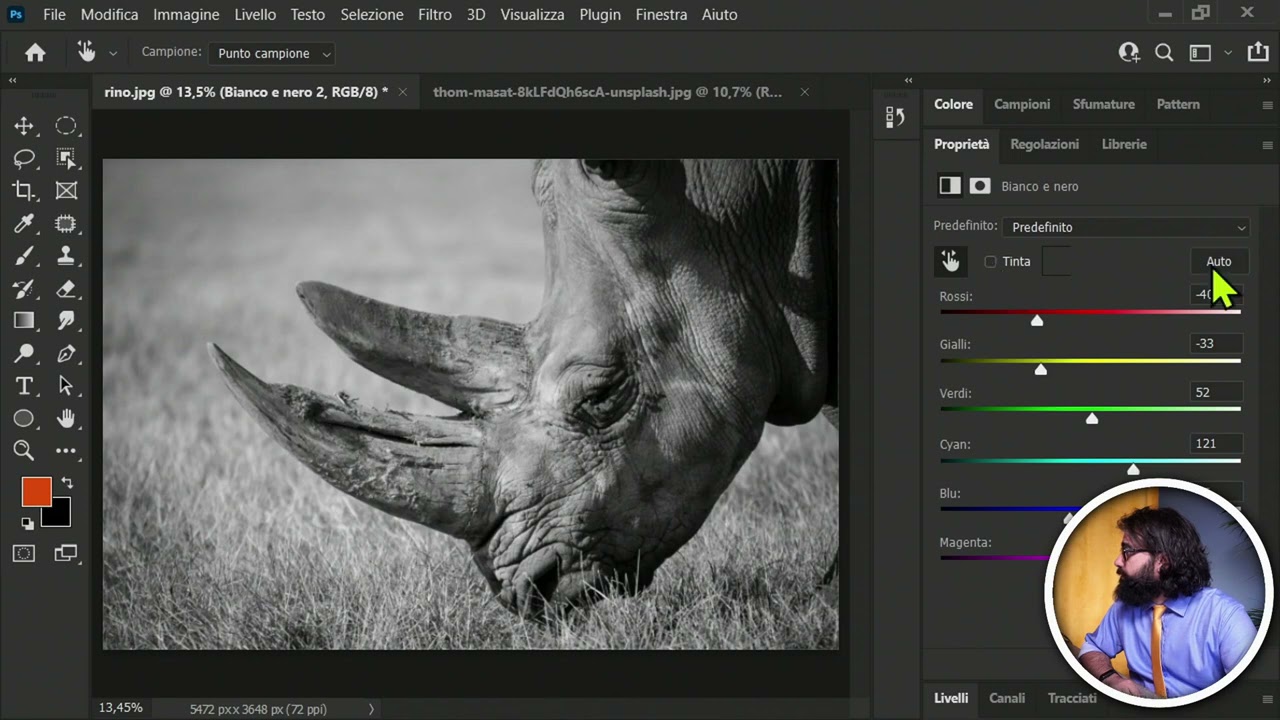Image resolution: width=1280 pixels, height=720 pixels.
Task: Open the Filtro menu
Action: pos(435,14)
